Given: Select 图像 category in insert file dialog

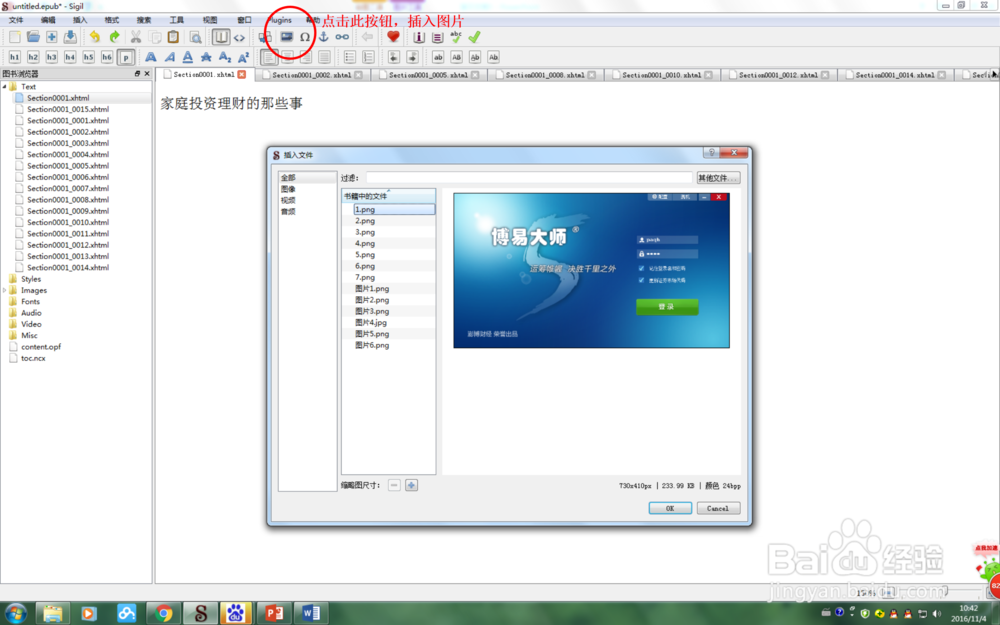Looking at the screenshot, I should click(x=288, y=189).
